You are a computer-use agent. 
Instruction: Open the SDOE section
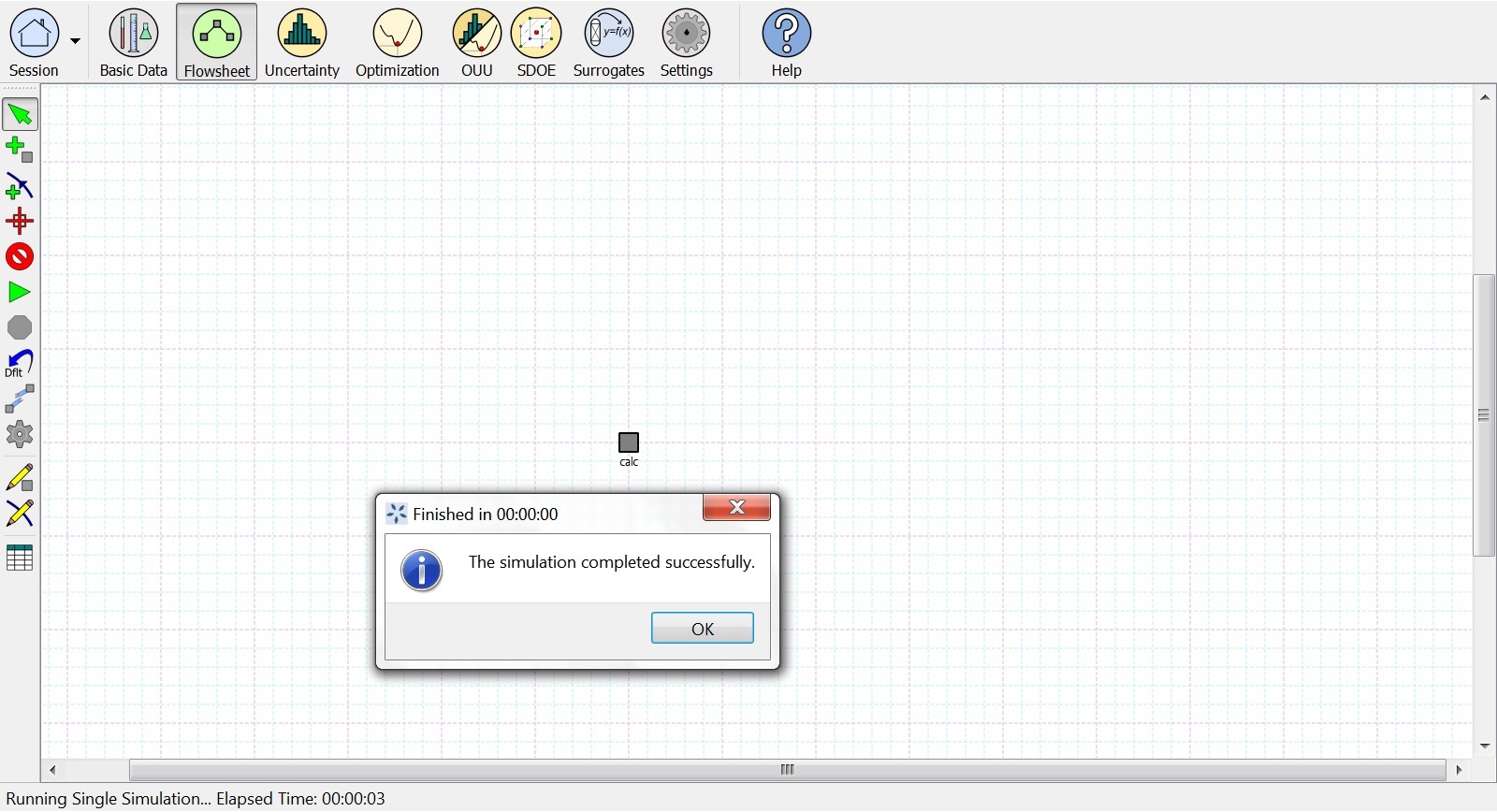point(537,42)
